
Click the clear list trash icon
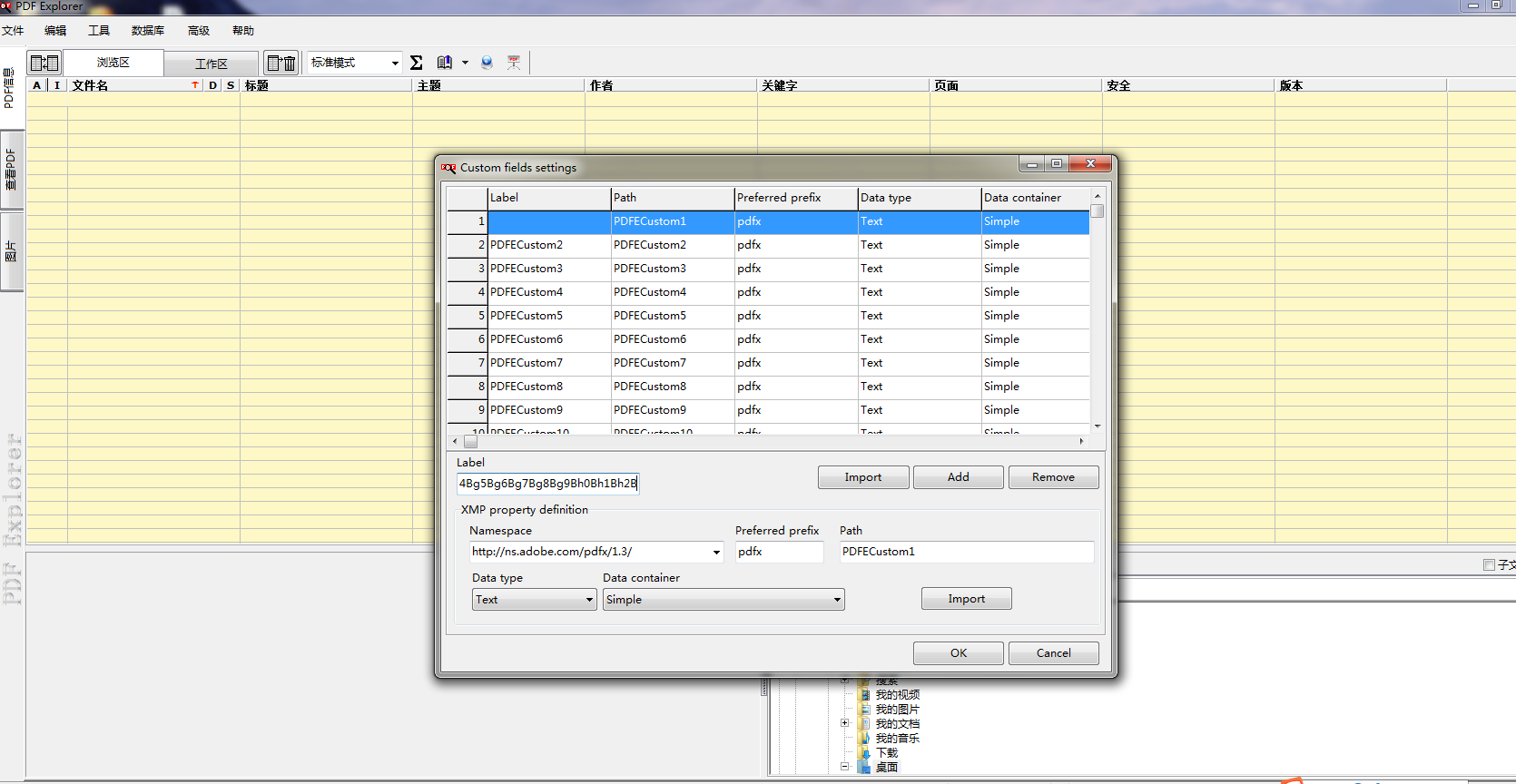coord(281,63)
